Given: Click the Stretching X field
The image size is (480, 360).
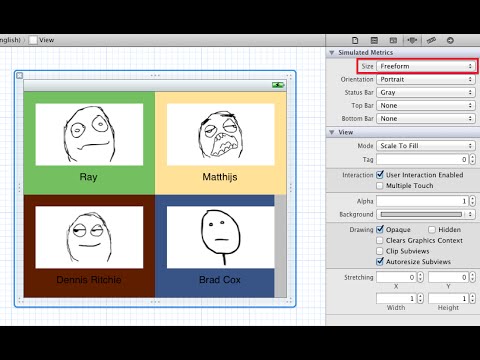Looking at the screenshot, I should tap(396, 277).
